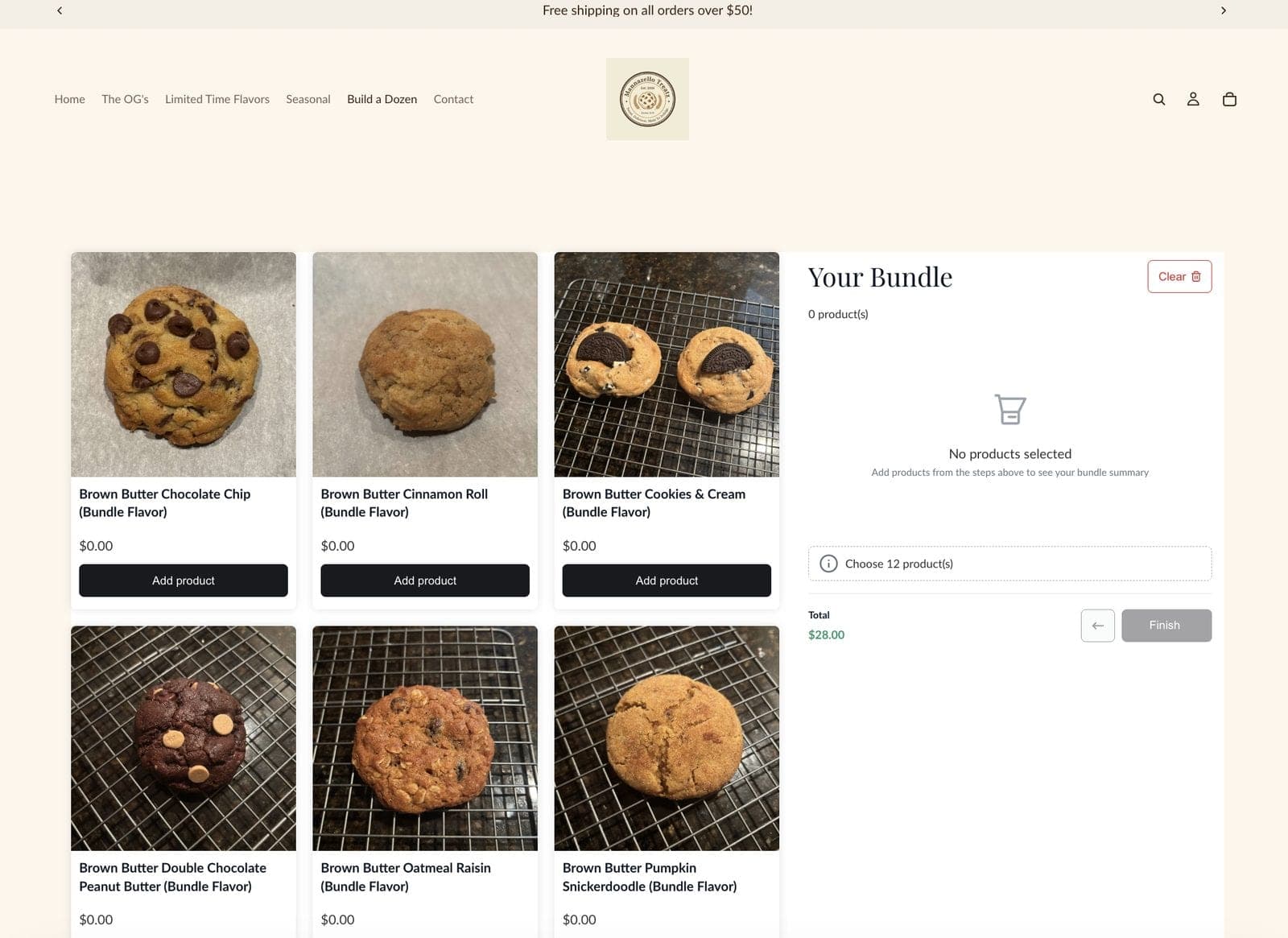The height and width of the screenshot is (938, 1288).
Task: Open Limited Time Flavors menu link
Action: [x=217, y=99]
